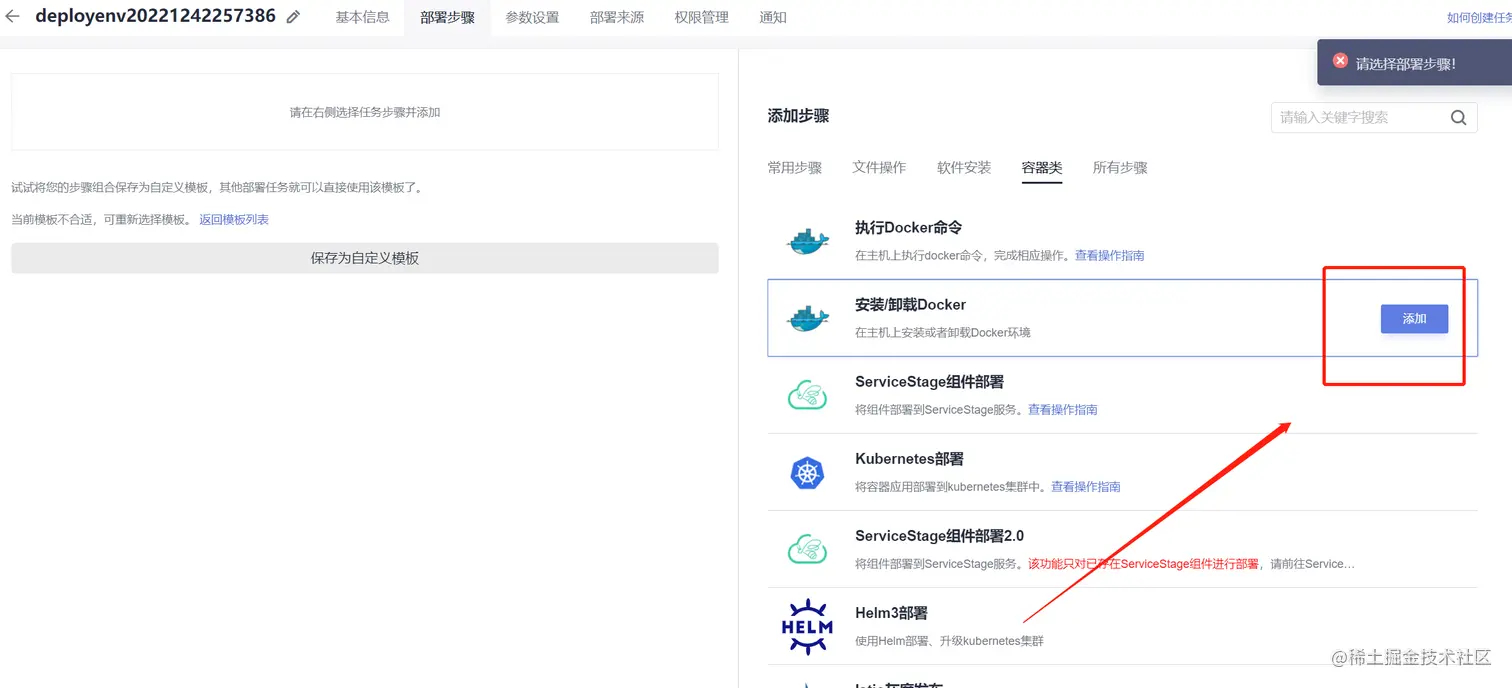The image size is (1512, 688).
Task: Click red error icon in notification
Action: (x=1340, y=61)
